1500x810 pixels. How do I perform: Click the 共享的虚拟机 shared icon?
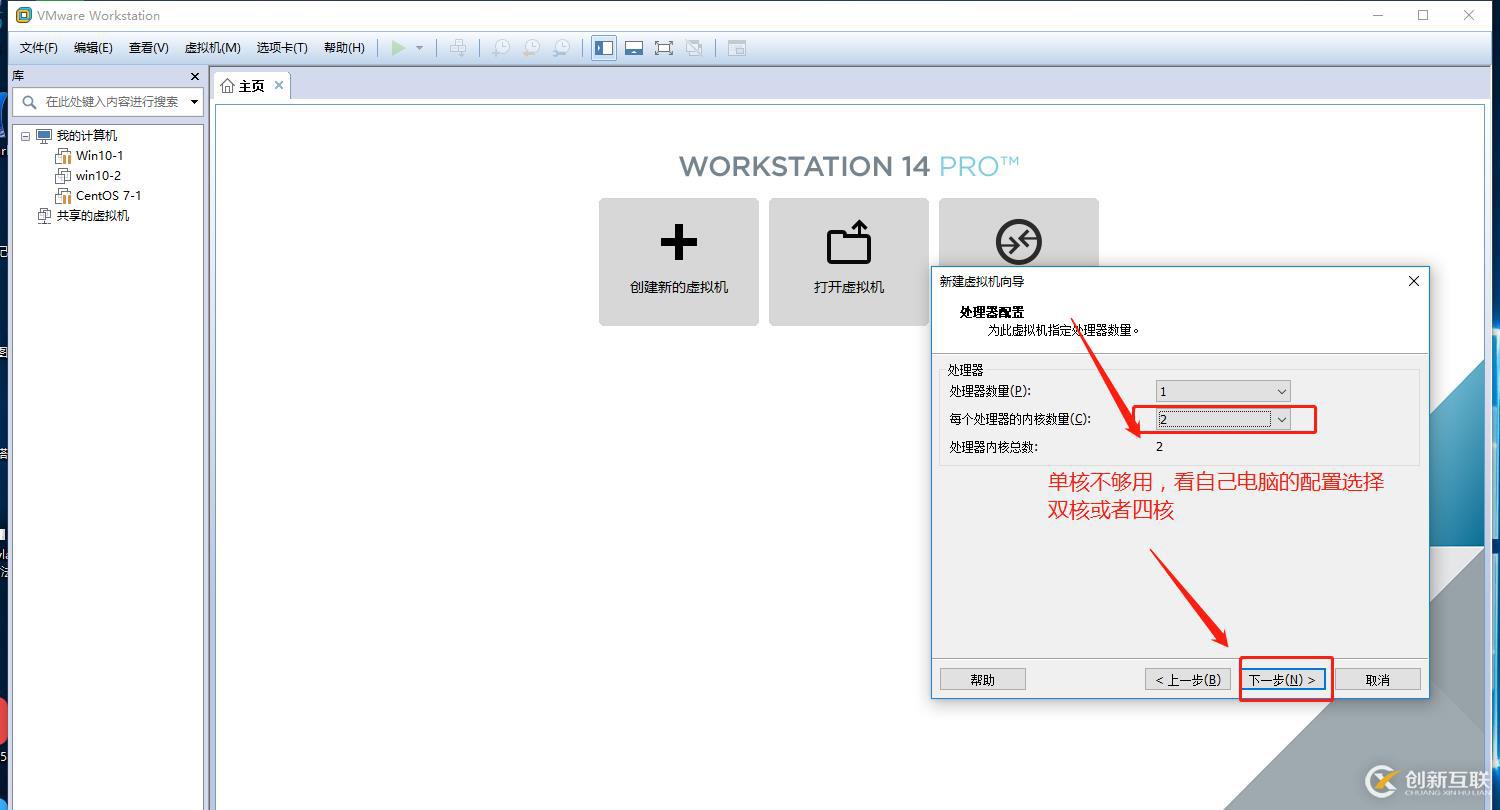pos(44,216)
